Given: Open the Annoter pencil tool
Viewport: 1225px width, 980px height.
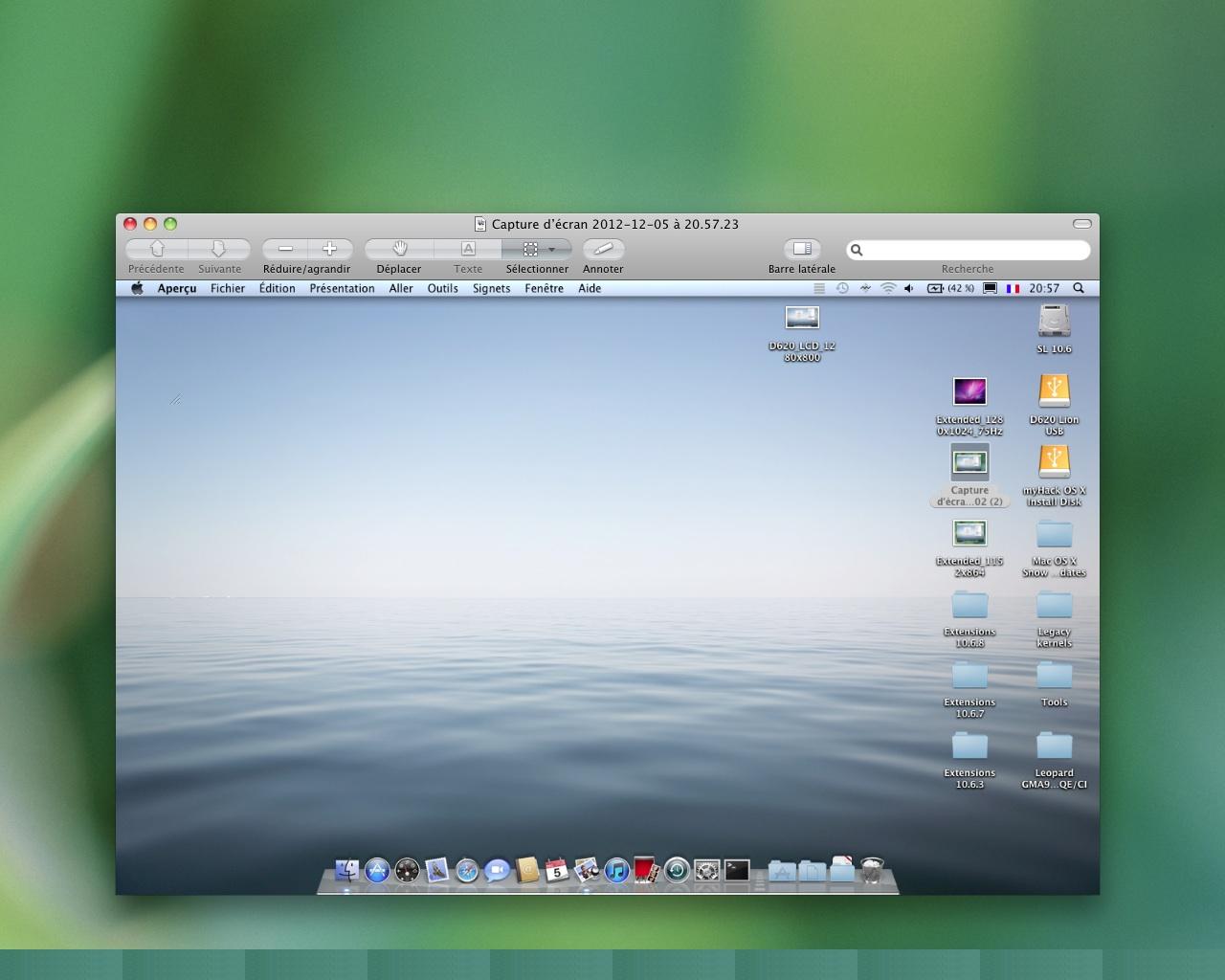Looking at the screenshot, I should (603, 249).
